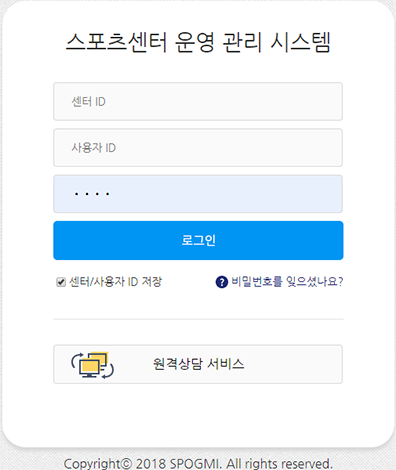This screenshot has width=396, height=470.
Task: Click the checkmark in the save-ID checkbox
Action: point(61,282)
